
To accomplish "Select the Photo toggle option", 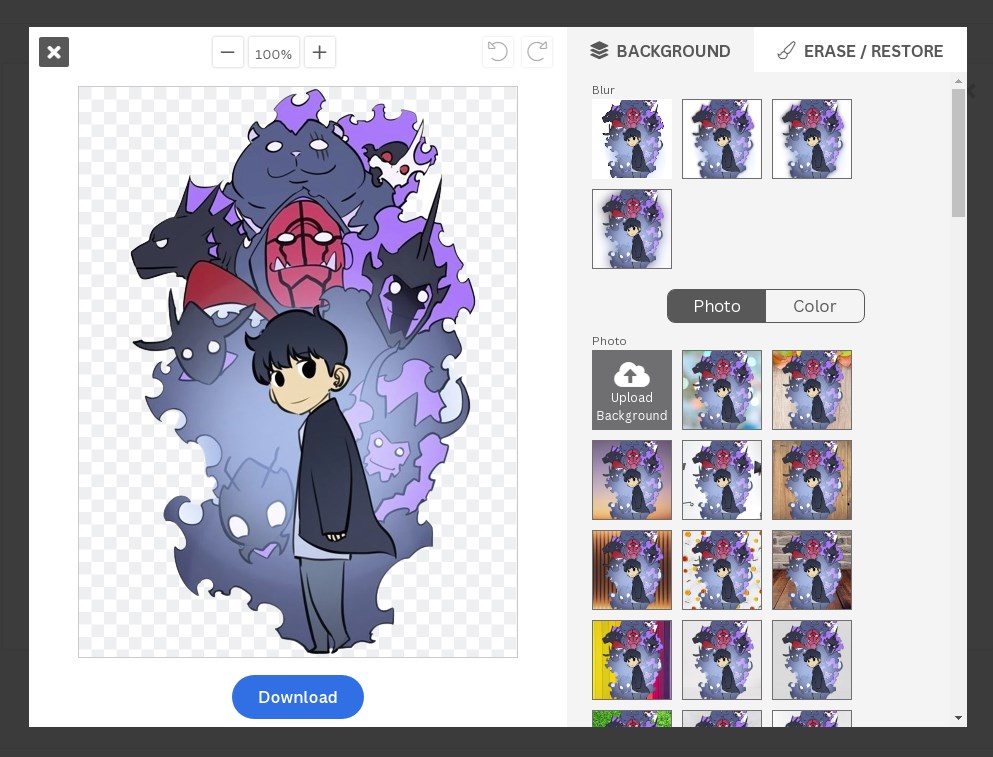I will click(716, 306).
